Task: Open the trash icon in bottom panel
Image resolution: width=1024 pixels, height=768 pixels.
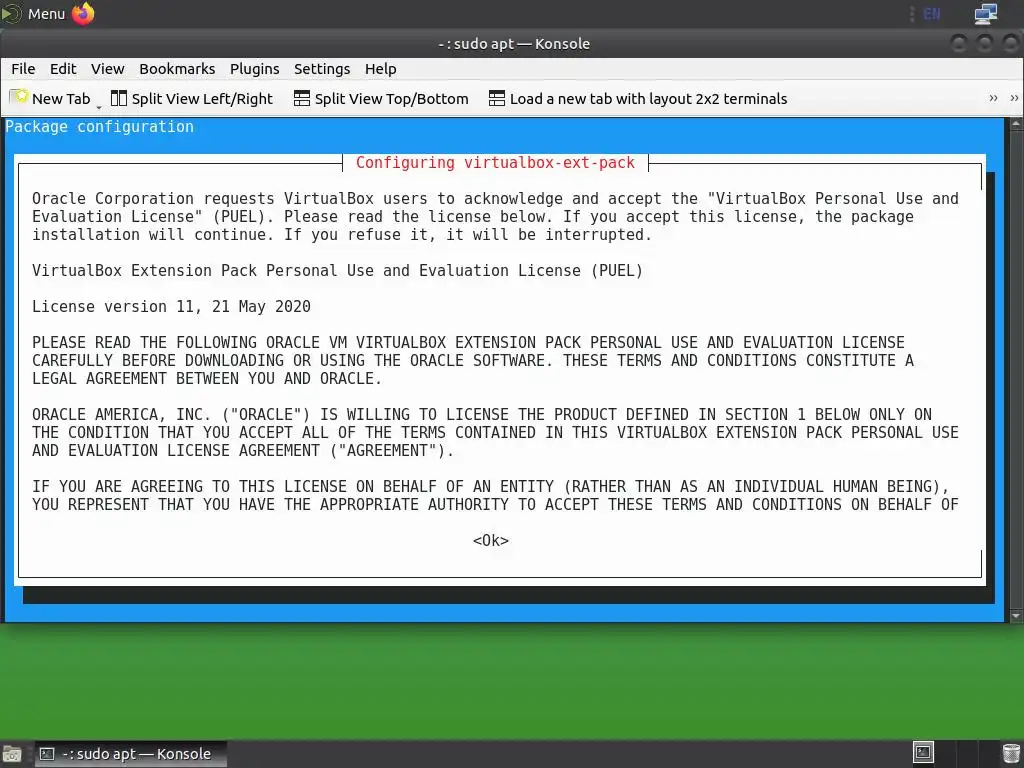Action: pyautogui.click(x=1011, y=753)
